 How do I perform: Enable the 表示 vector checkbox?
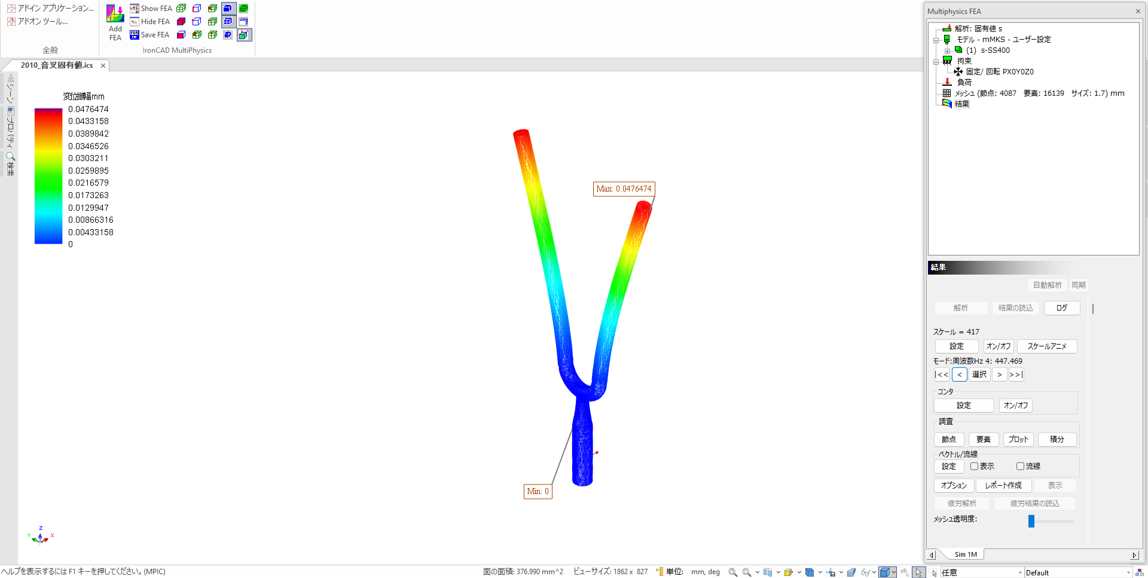(975, 467)
